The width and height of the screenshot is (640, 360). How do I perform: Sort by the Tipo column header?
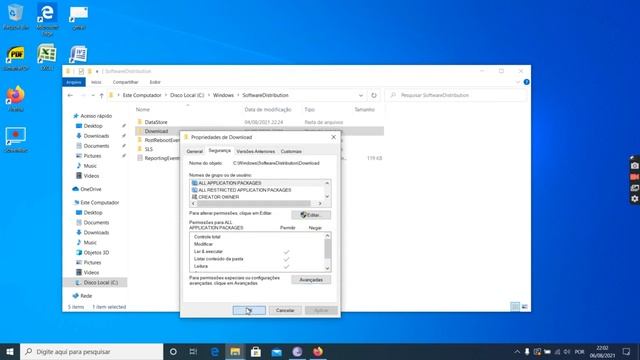pos(309,109)
